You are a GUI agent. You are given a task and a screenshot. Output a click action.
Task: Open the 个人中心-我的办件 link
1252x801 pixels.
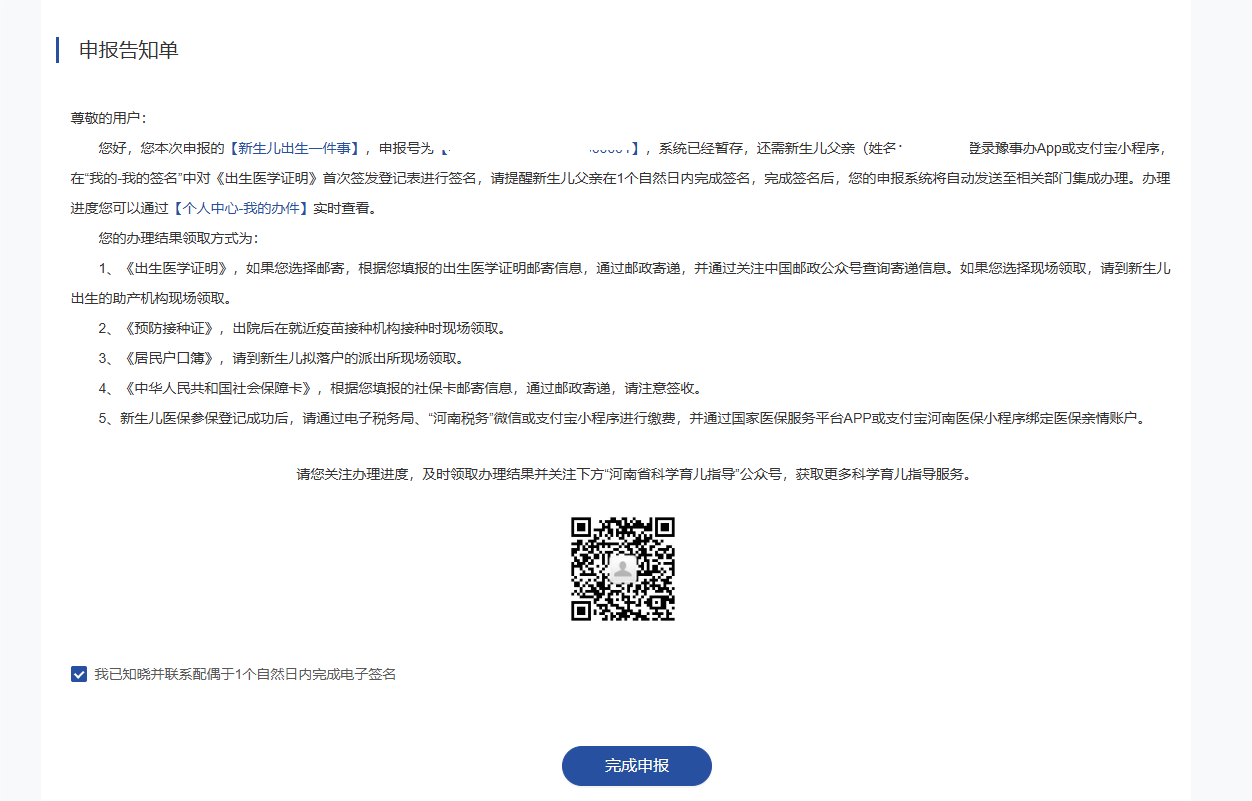(238, 209)
